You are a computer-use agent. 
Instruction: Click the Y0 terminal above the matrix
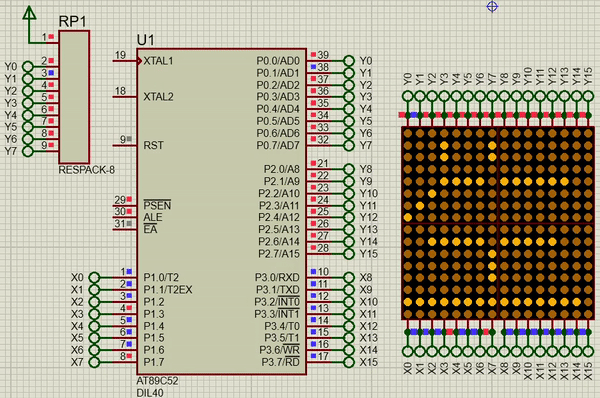[x=408, y=96]
